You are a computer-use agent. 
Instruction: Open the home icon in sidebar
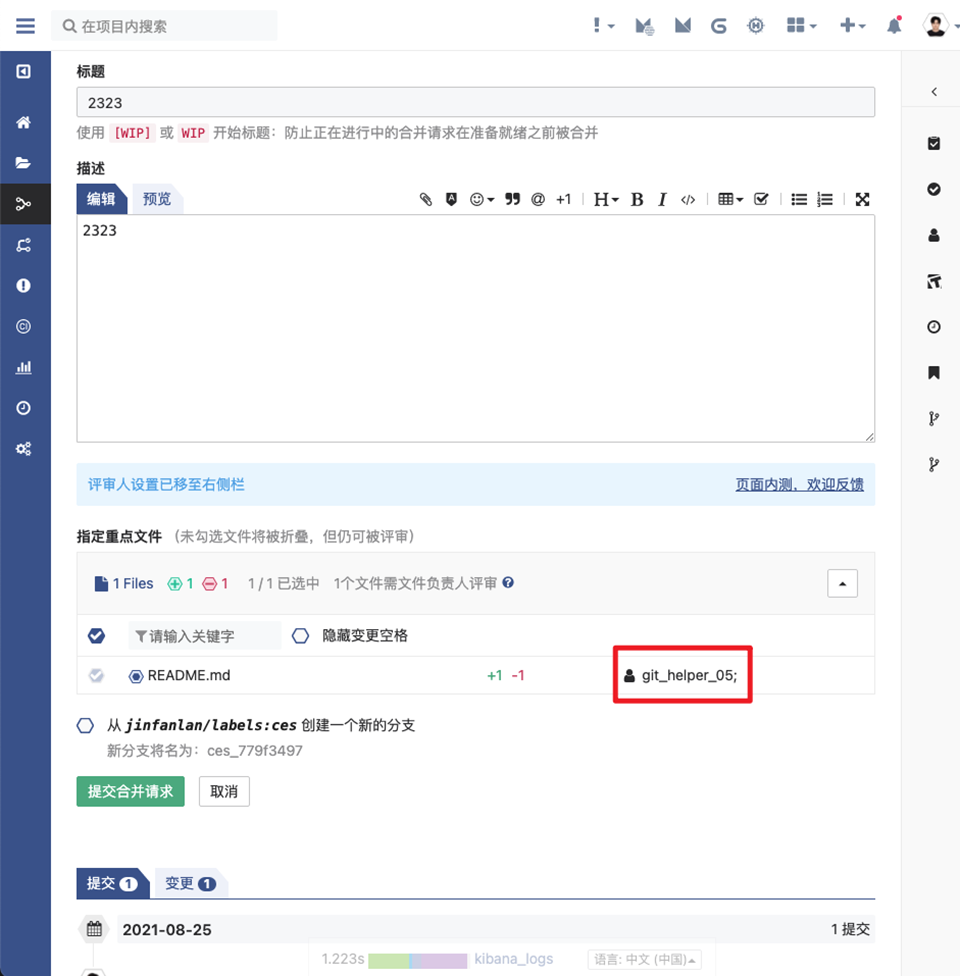point(24,123)
